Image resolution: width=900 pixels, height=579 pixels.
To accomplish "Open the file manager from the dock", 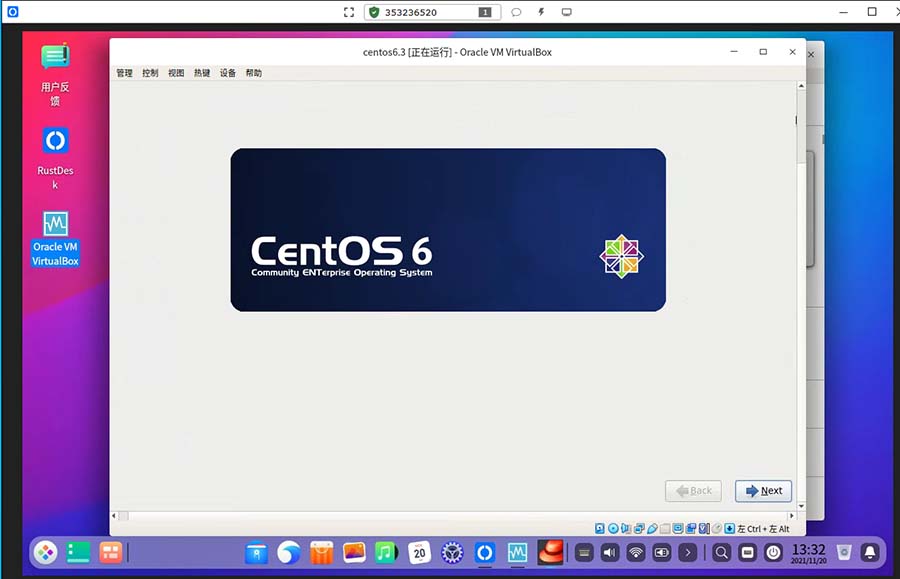I will [256, 553].
